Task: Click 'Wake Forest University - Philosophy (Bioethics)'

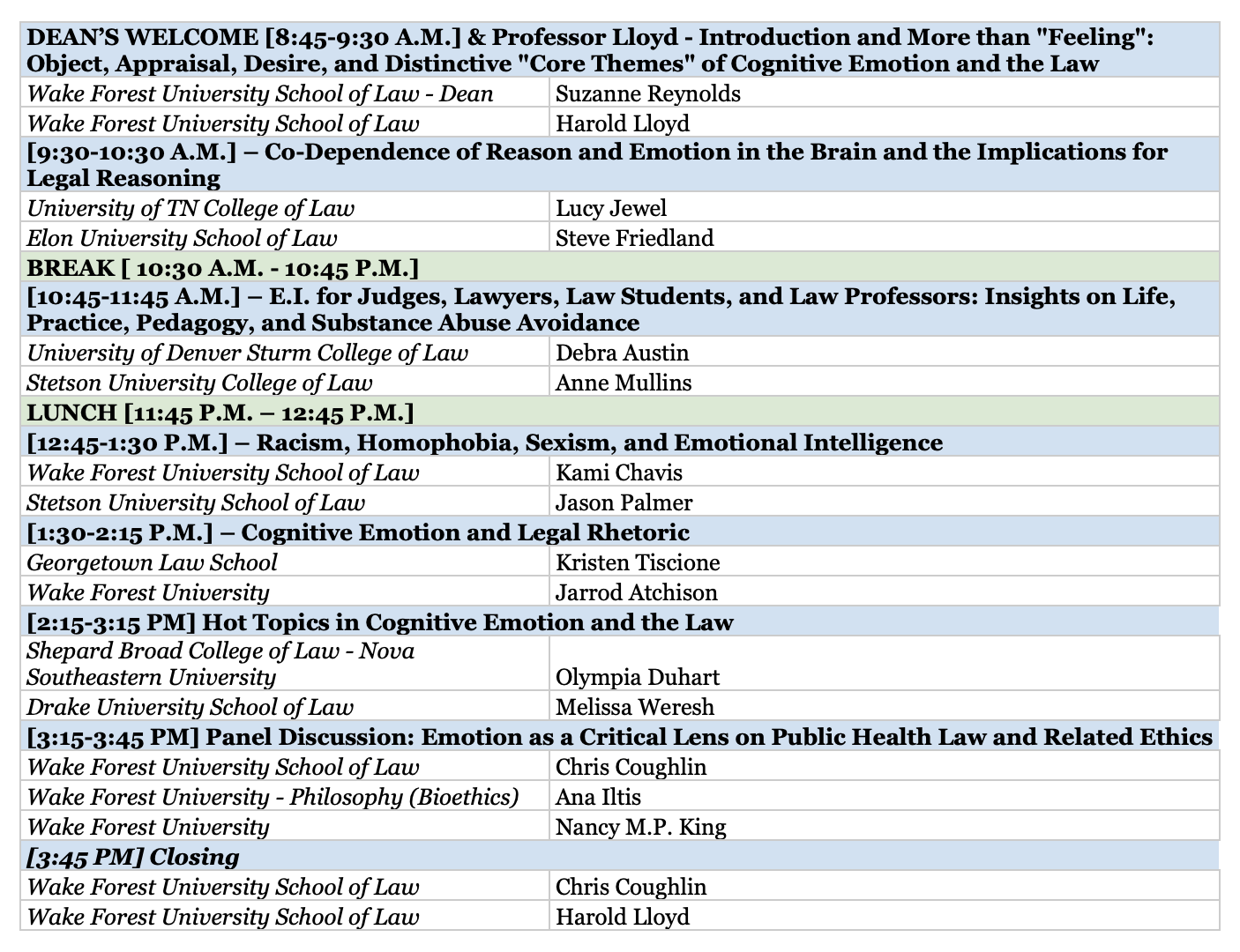Action: tap(273, 797)
